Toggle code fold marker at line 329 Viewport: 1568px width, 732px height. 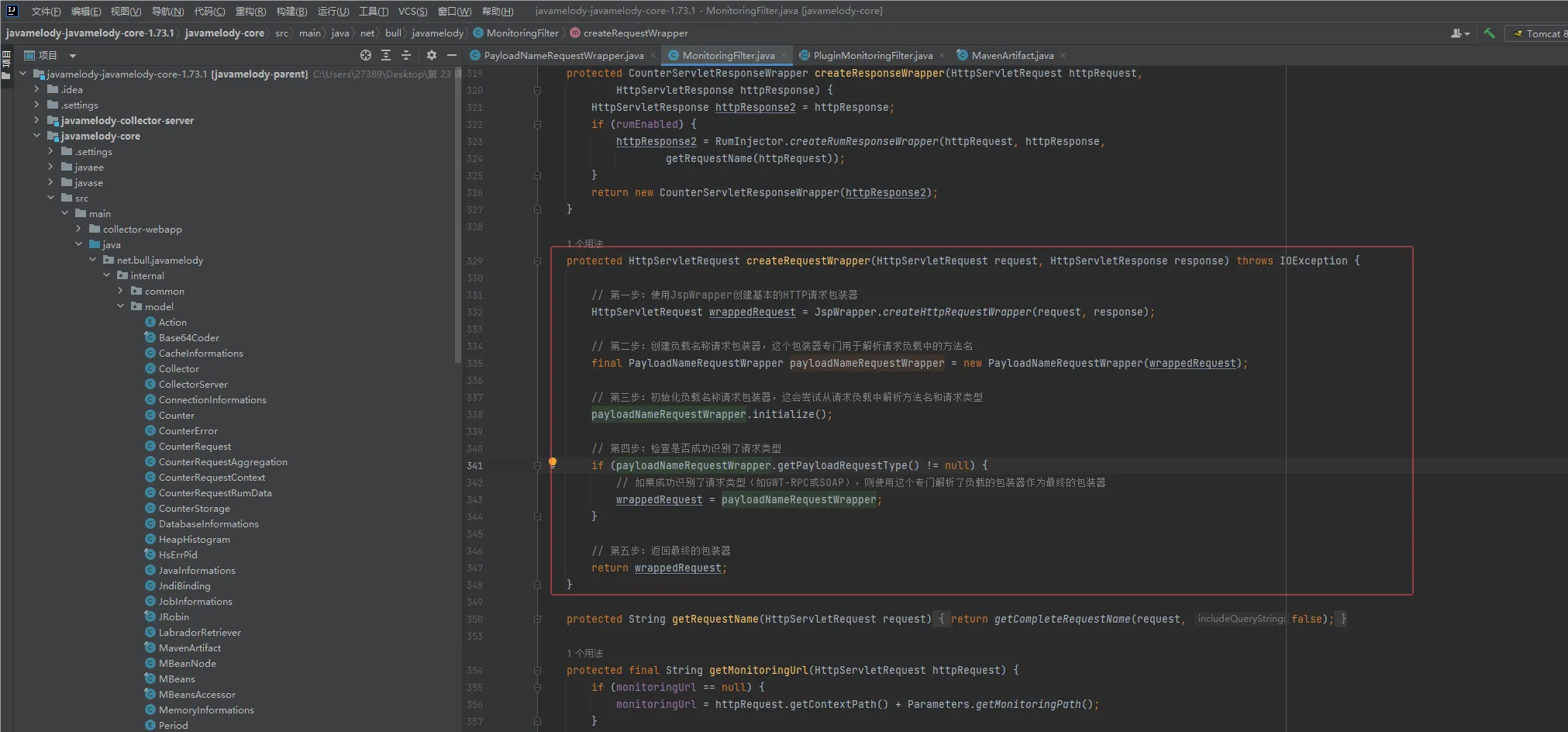537,261
